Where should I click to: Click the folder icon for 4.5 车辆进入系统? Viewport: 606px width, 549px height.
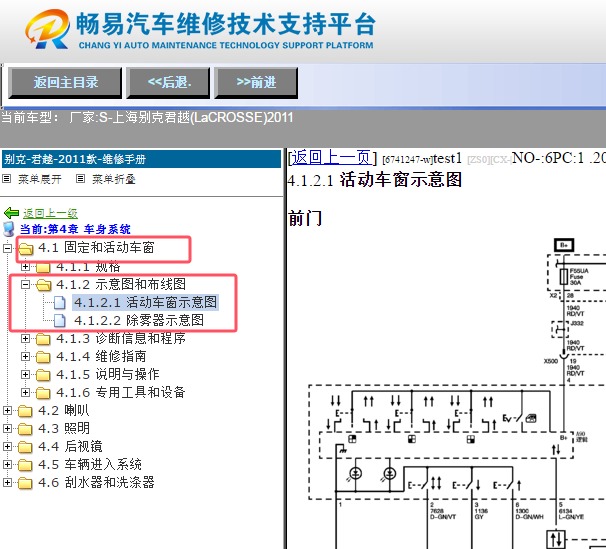pyautogui.click(x=25, y=465)
